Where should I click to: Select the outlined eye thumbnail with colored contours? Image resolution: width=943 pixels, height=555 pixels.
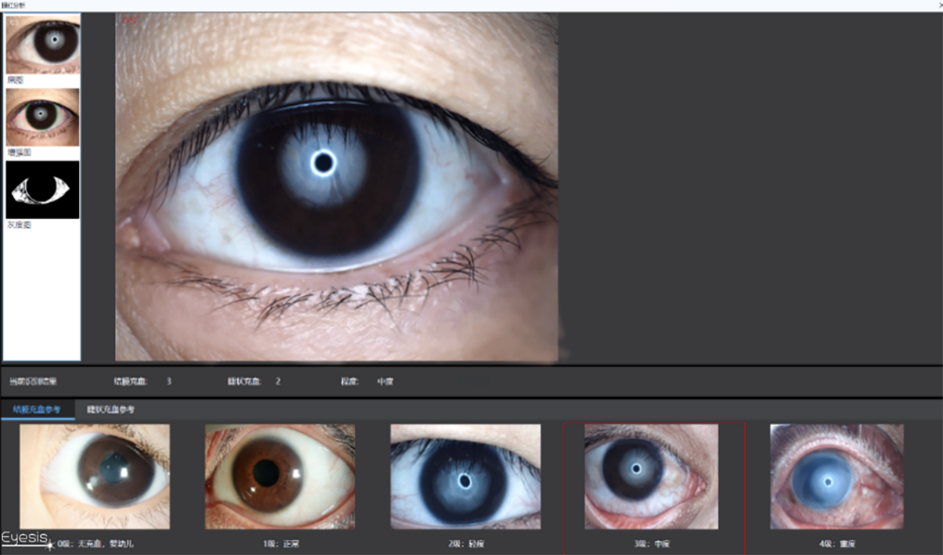tap(43, 117)
